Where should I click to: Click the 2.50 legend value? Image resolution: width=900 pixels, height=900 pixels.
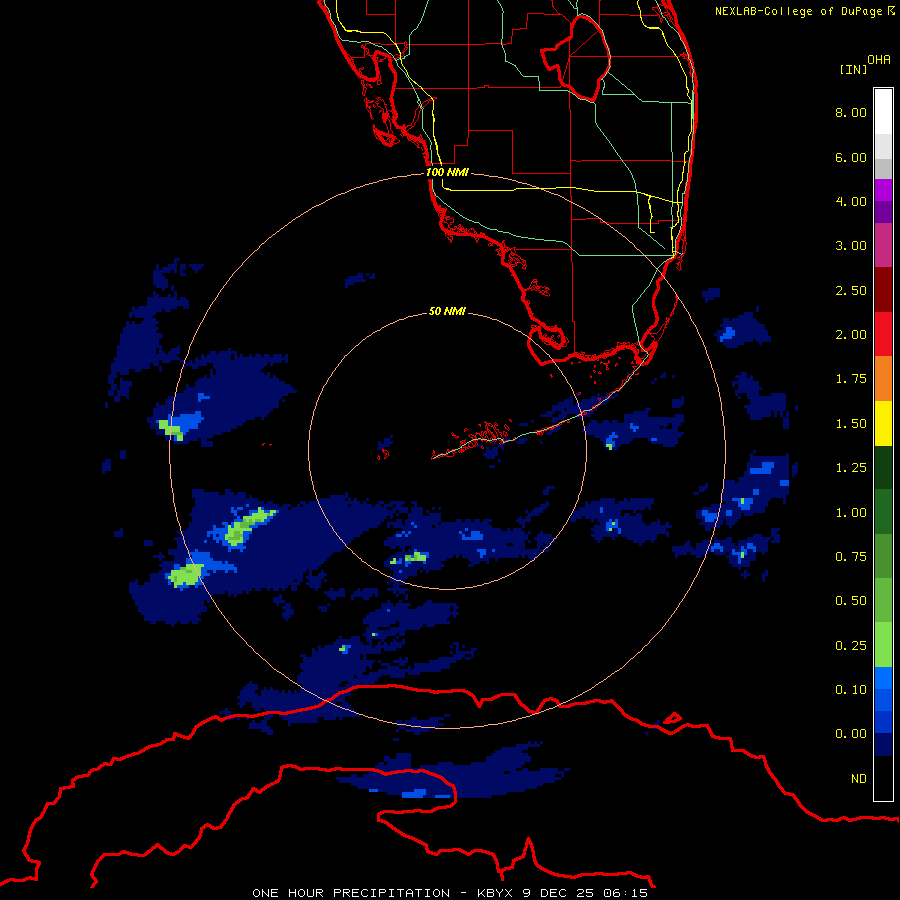pos(851,290)
